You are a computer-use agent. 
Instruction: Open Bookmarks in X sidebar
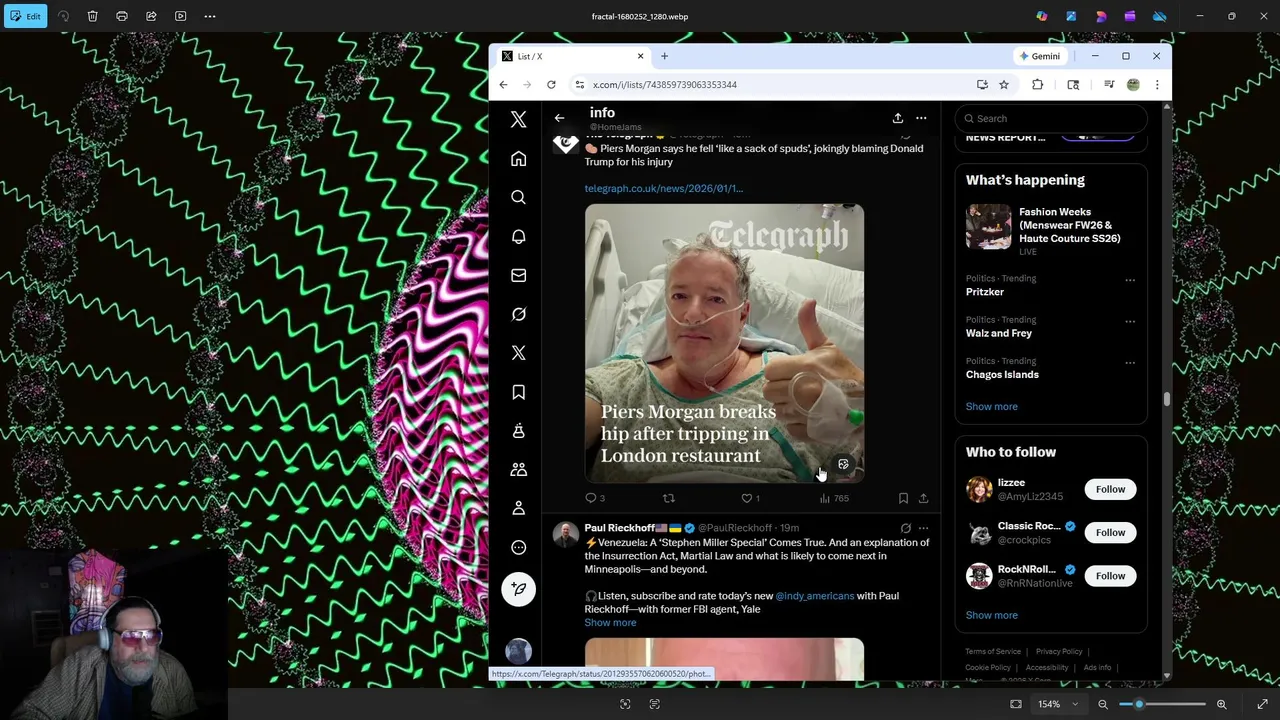[518, 392]
